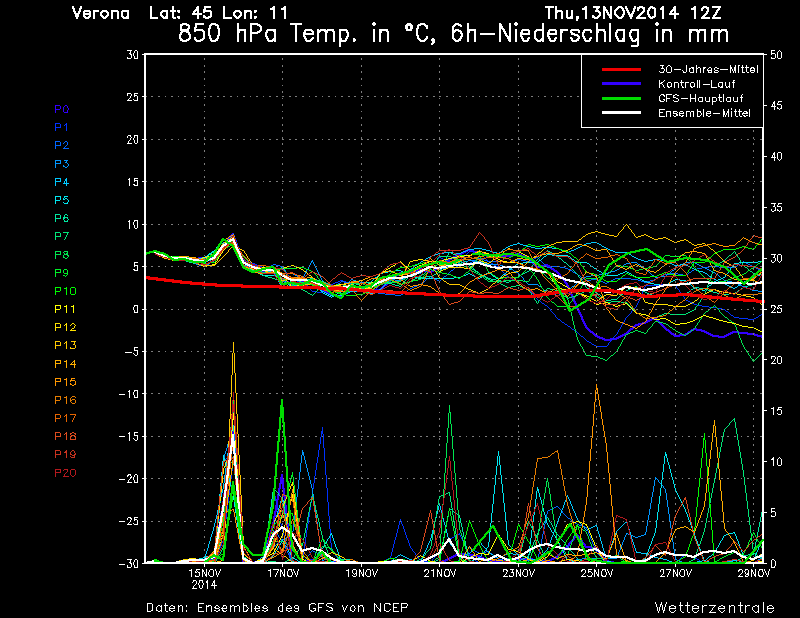Choose the P20 member label
This screenshot has height=618, width=800.
(x=65, y=473)
